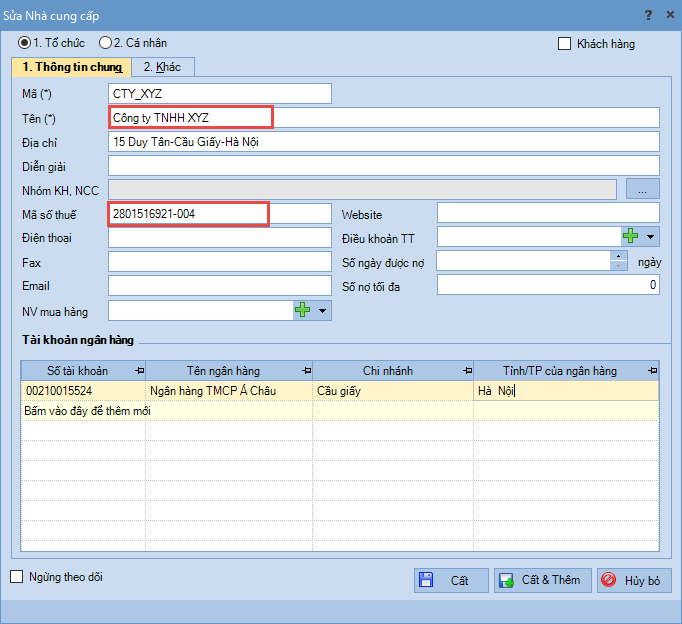682x624 pixels.
Task: Click the ellipsis button beside Nhóm KH, NCC
Action: point(642,189)
